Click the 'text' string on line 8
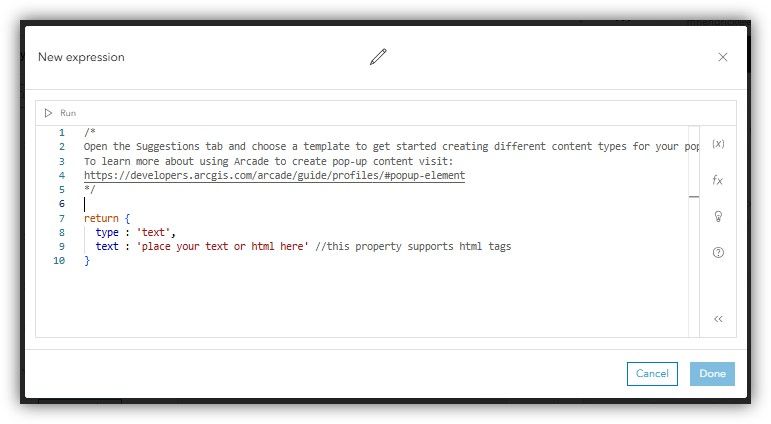The image size is (771, 424). click(x=153, y=232)
